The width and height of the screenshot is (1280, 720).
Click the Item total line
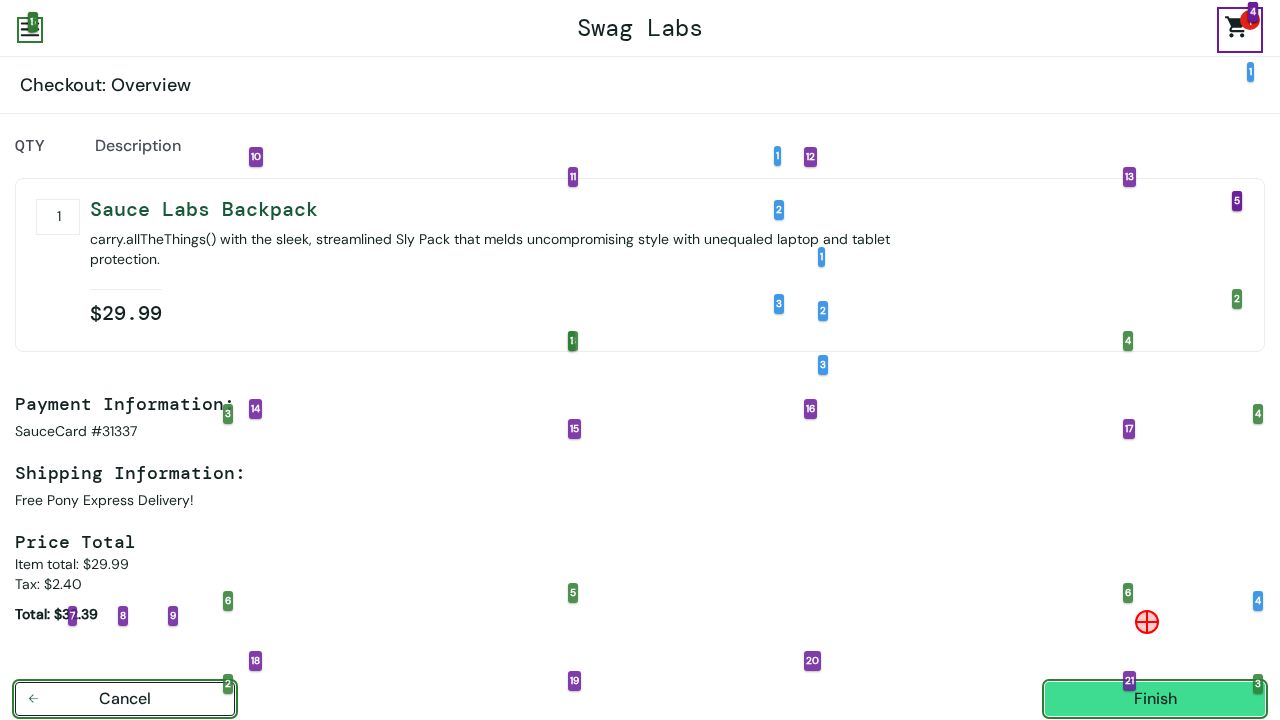click(x=72, y=564)
